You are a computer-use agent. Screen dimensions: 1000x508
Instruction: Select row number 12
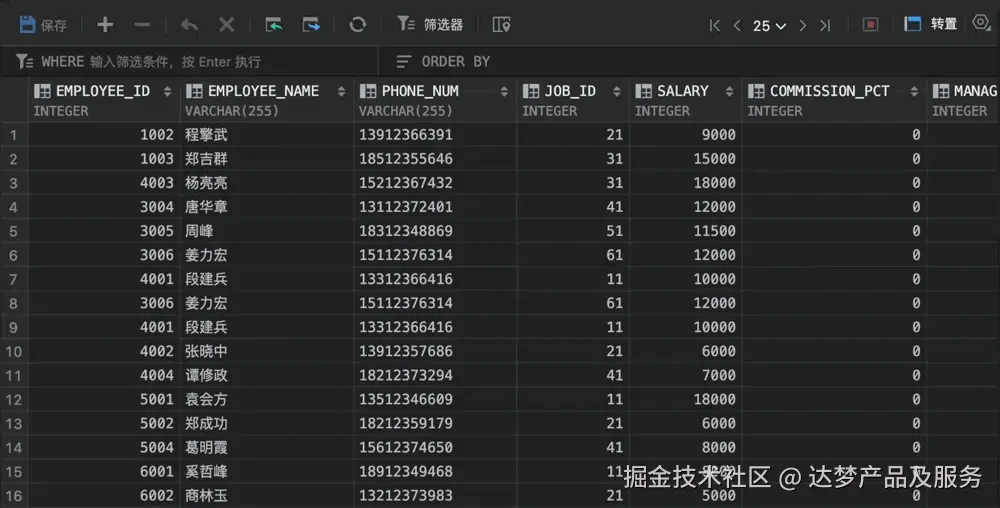[13, 400]
